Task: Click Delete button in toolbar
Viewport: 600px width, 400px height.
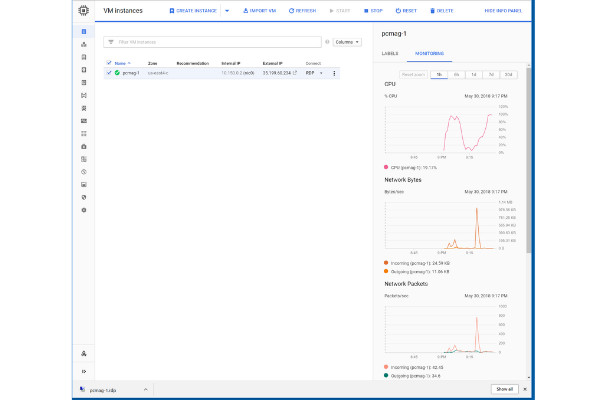Action: pyautogui.click(x=442, y=11)
